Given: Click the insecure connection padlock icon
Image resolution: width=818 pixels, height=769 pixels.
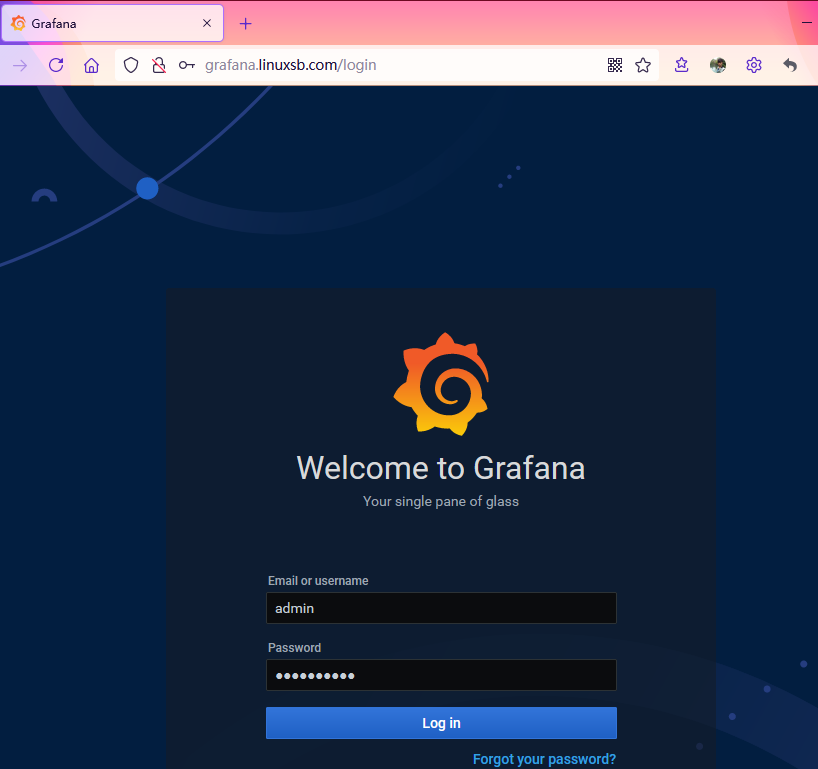Looking at the screenshot, I should 158,65.
